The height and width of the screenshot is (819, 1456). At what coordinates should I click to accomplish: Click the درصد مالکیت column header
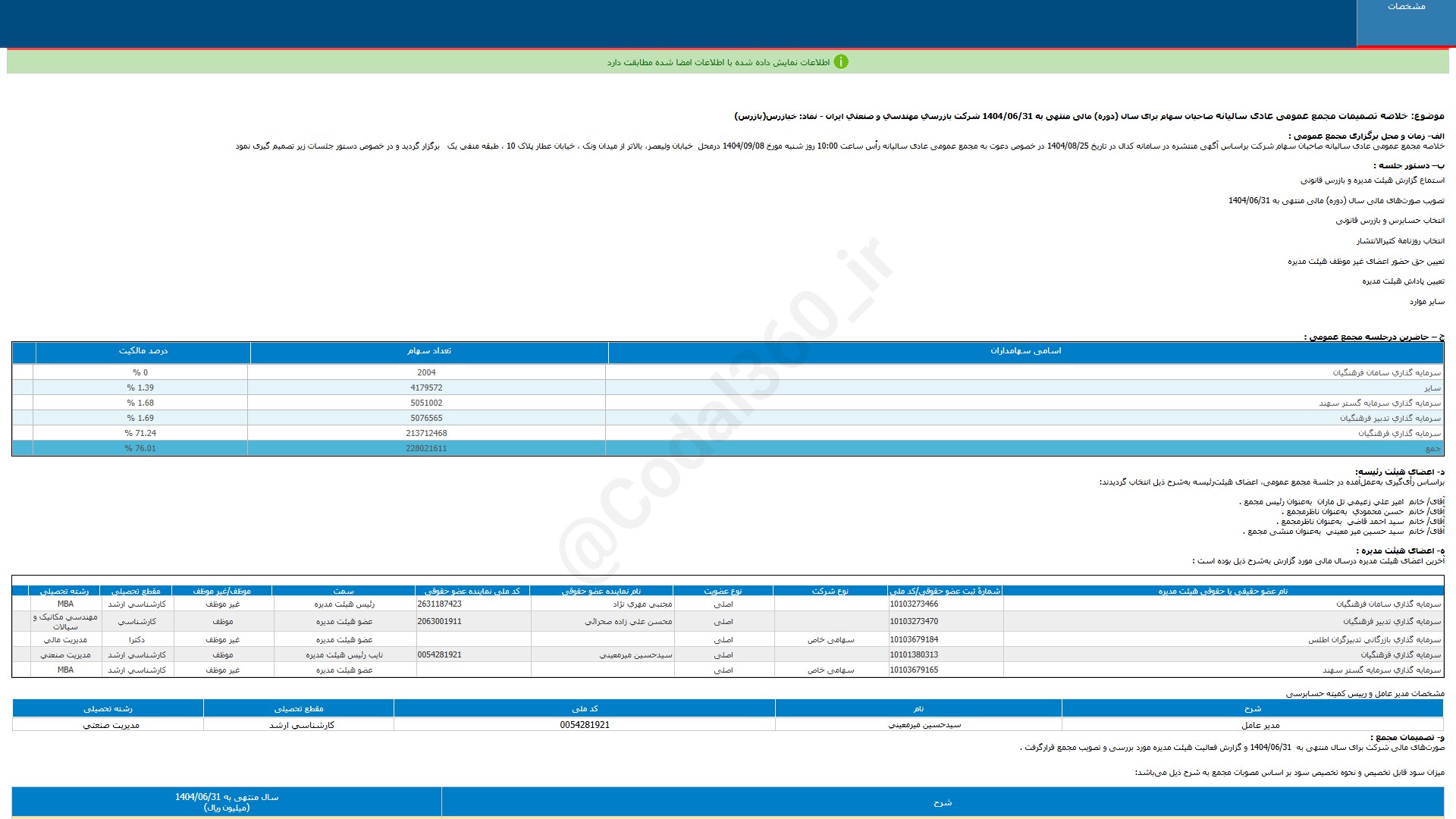coord(143,351)
